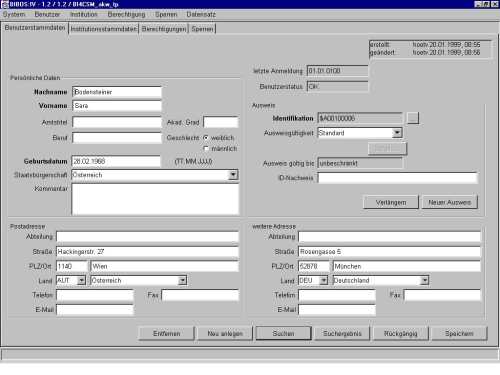Click the weitere Adresse Abteilung field
500x375 pixels.
tap(389, 237)
